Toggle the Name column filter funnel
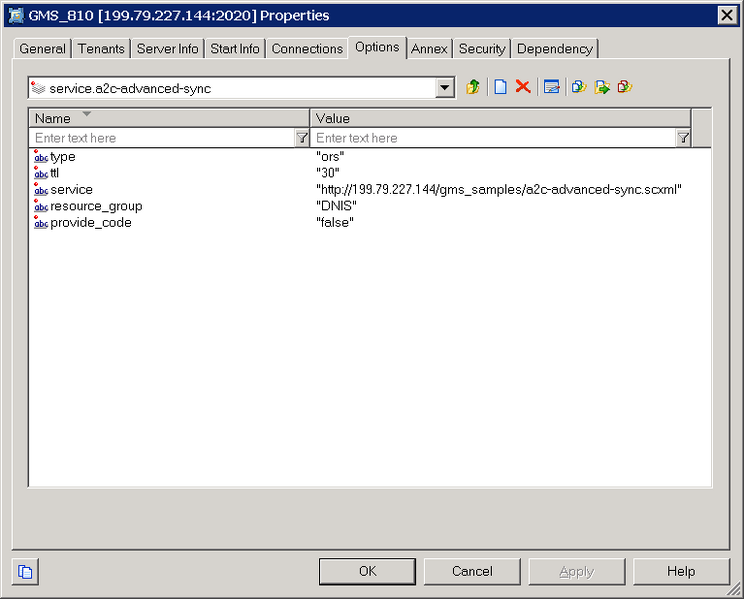 point(302,138)
